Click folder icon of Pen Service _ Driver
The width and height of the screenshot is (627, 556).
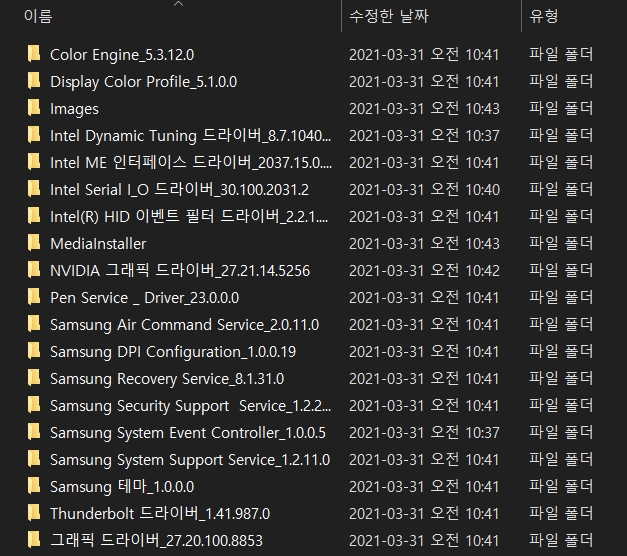[34, 297]
